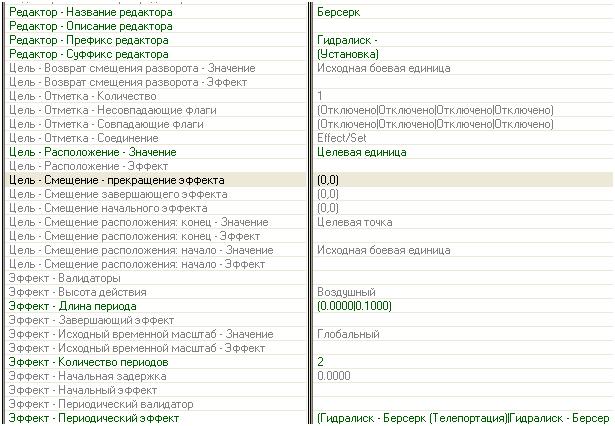Select 'Цель - Возврат смещения разворота - Значение'
This screenshot has width=615, height=426.
click(132, 68)
